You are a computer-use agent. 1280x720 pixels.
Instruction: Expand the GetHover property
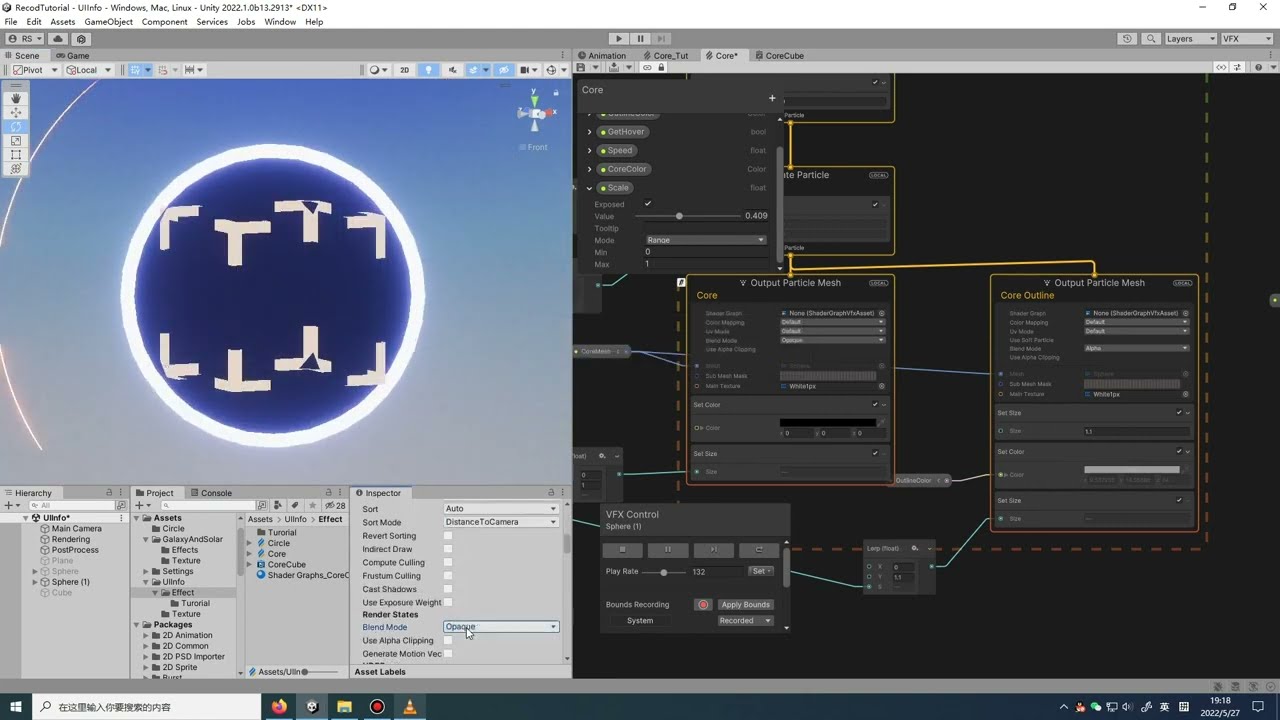coord(590,132)
